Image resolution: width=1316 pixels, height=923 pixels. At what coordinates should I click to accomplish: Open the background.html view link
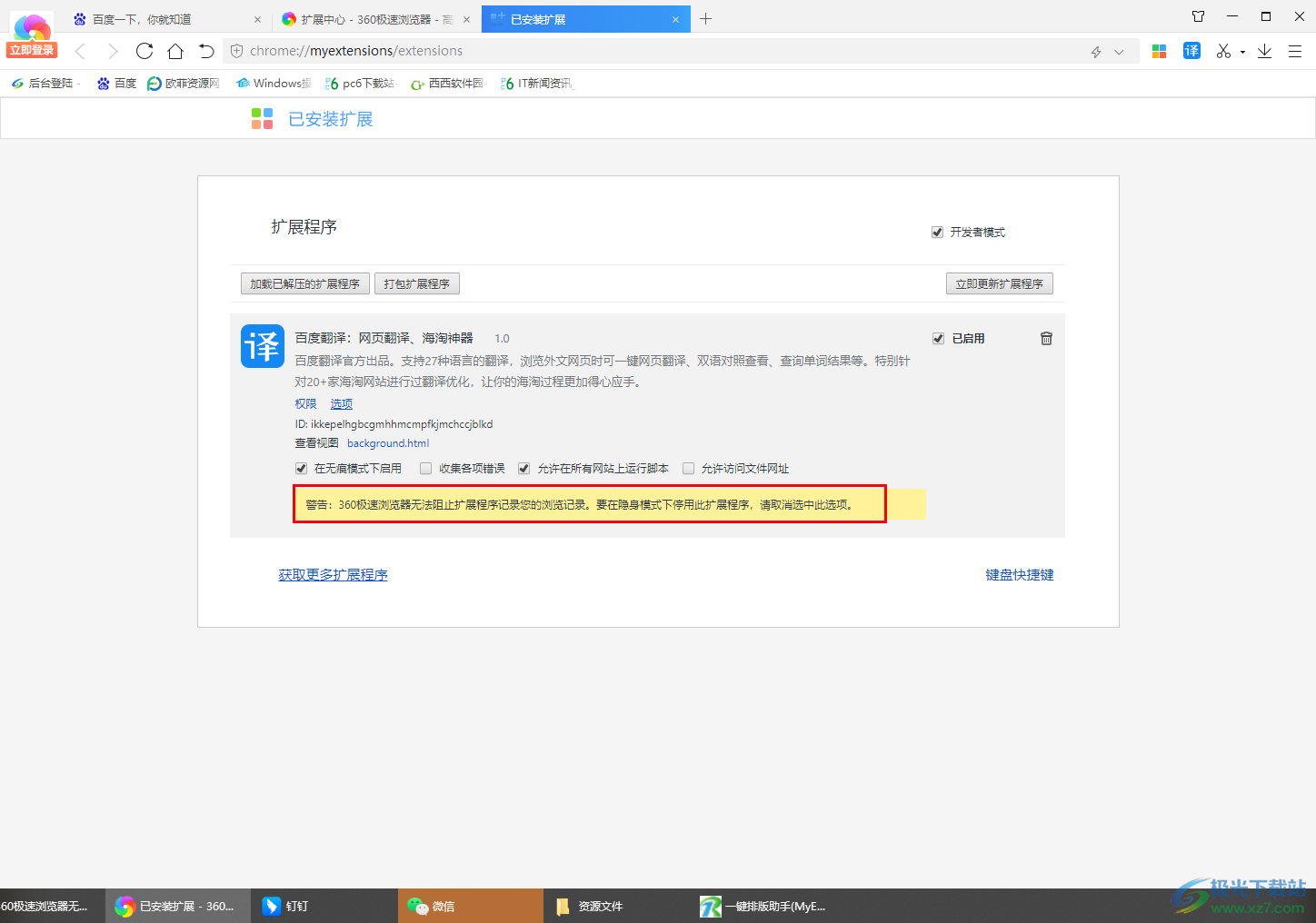tap(388, 443)
